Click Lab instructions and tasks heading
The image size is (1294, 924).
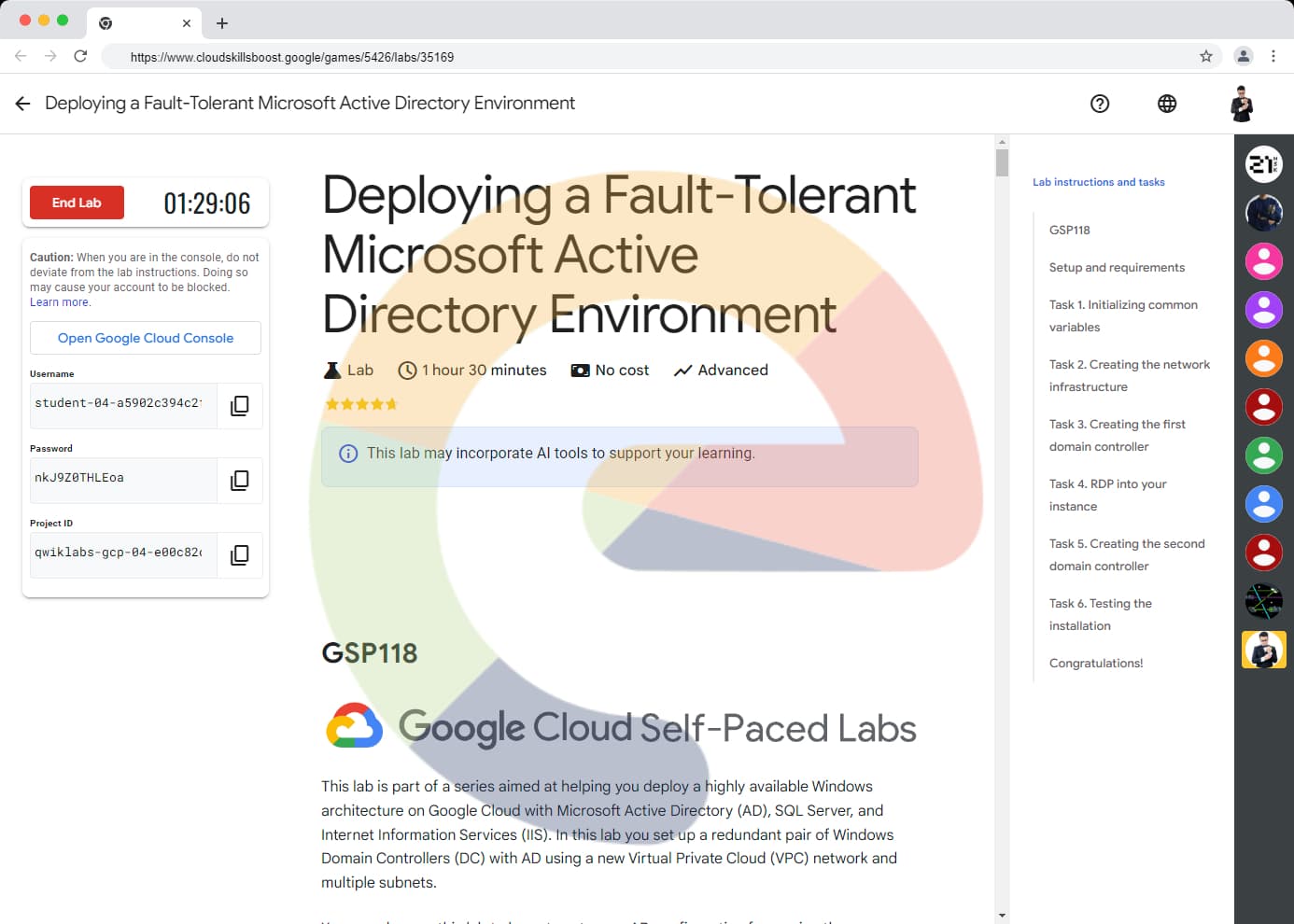point(1099,182)
